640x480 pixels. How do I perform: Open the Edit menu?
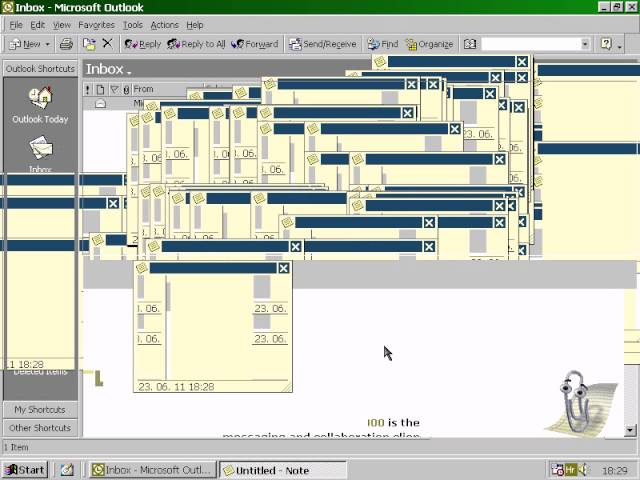pyautogui.click(x=38, y=25)
